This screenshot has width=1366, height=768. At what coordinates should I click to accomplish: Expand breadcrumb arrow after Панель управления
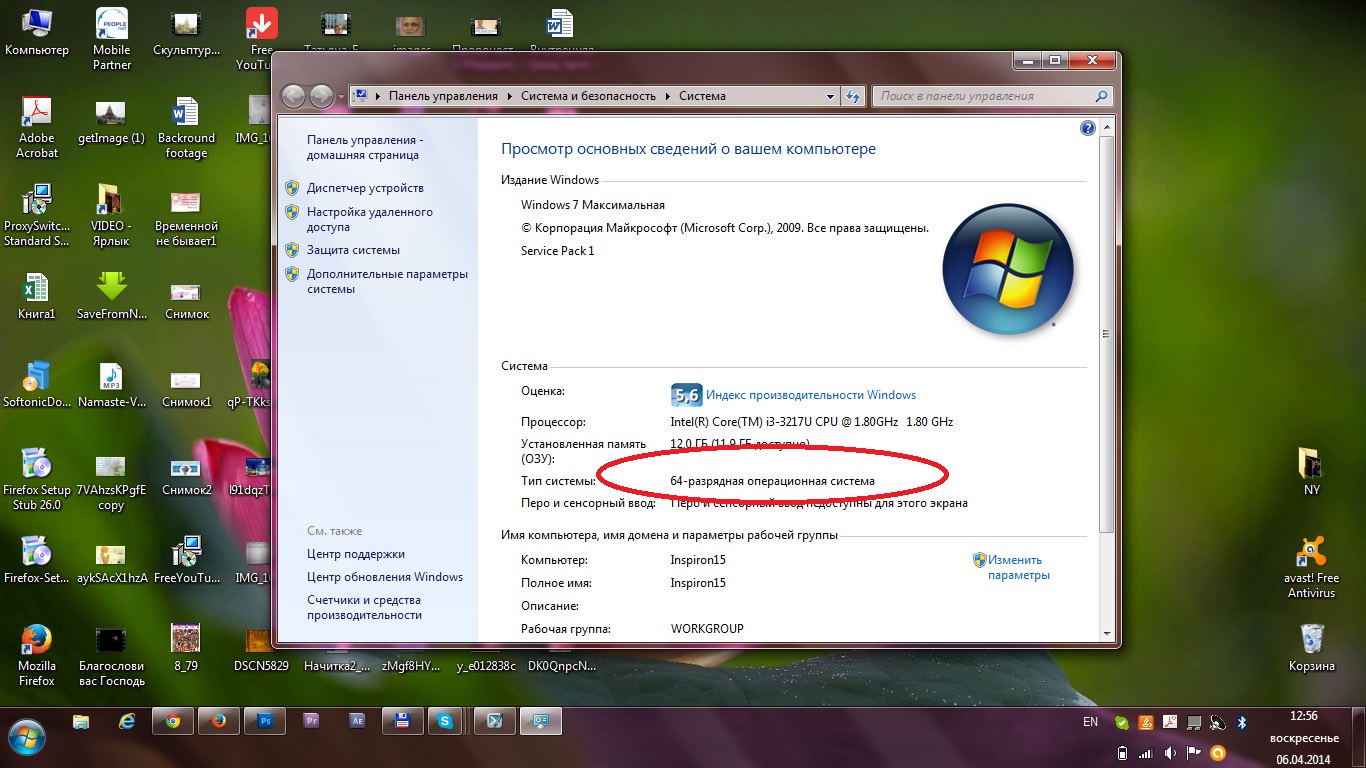(509, 96)
